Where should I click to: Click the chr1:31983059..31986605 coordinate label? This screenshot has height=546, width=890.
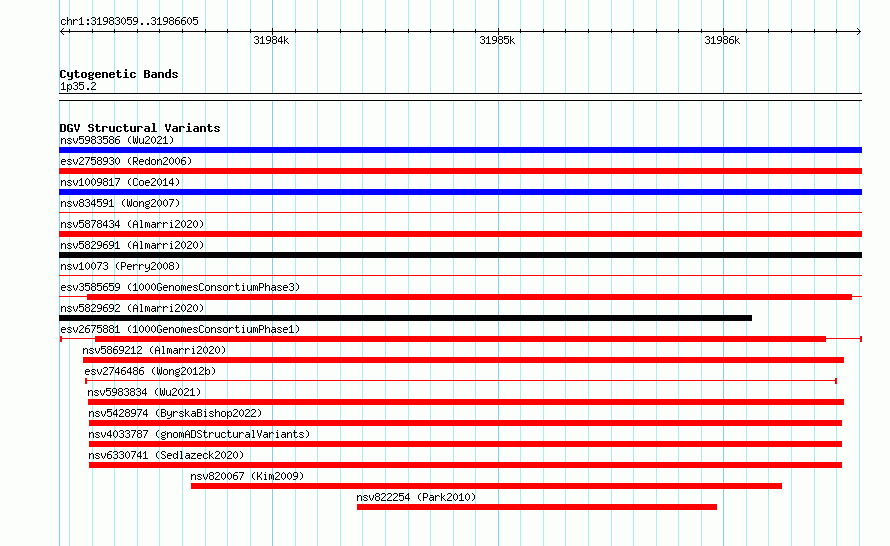coord(129,22)
